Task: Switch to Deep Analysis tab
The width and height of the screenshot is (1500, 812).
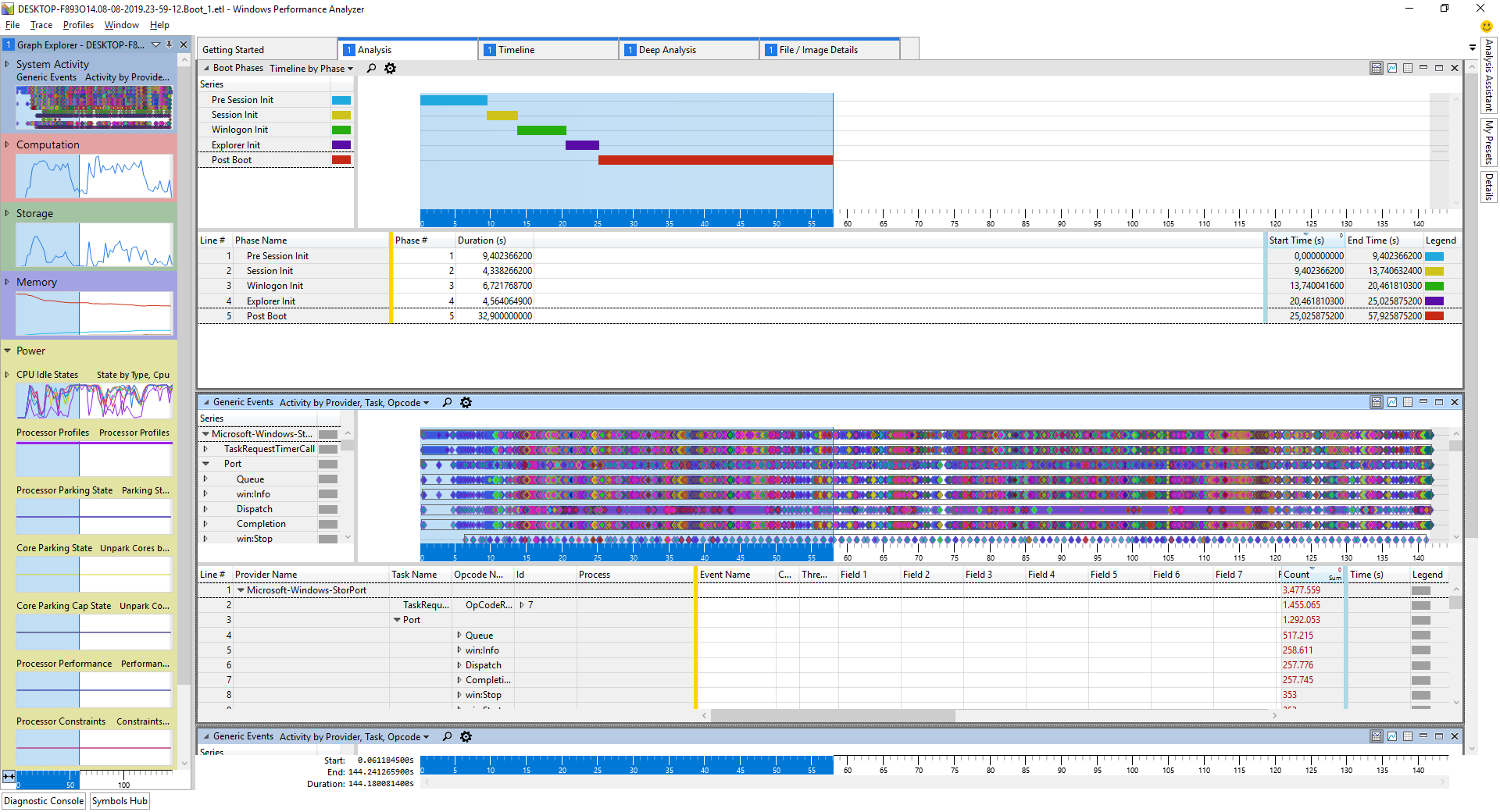Action: pyautogui.click(x=689, y=49)
